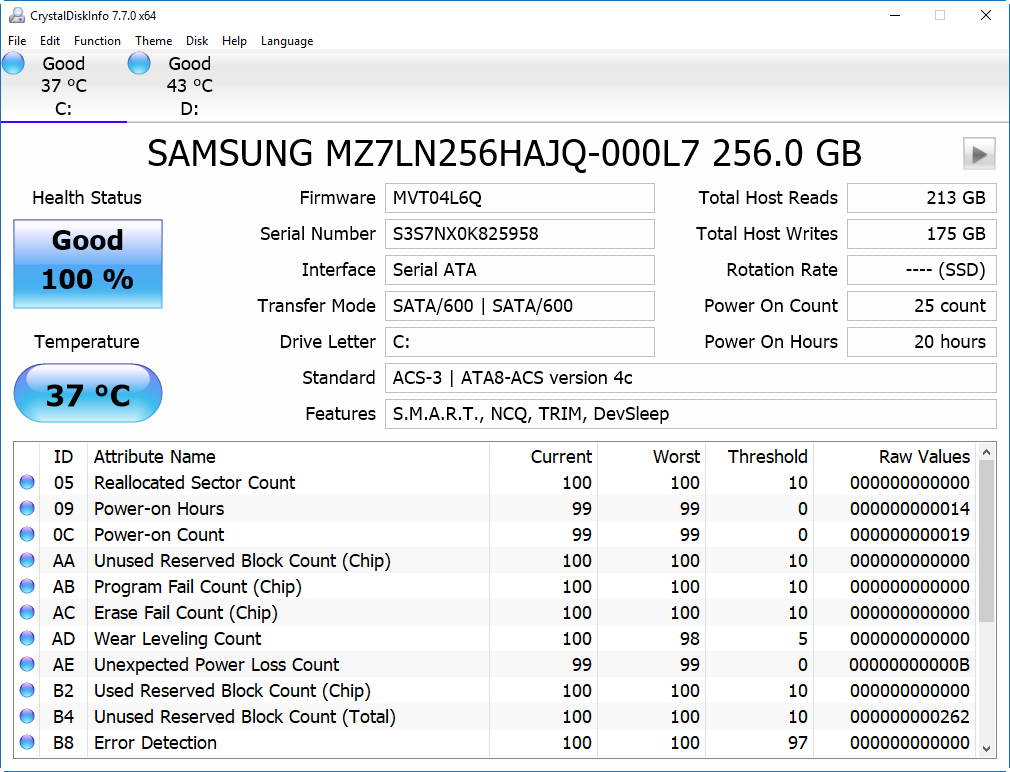Select the Reallocated Sector Count attribute name
This screenshot has width=1010, height=772.
(x=195, y=482)
